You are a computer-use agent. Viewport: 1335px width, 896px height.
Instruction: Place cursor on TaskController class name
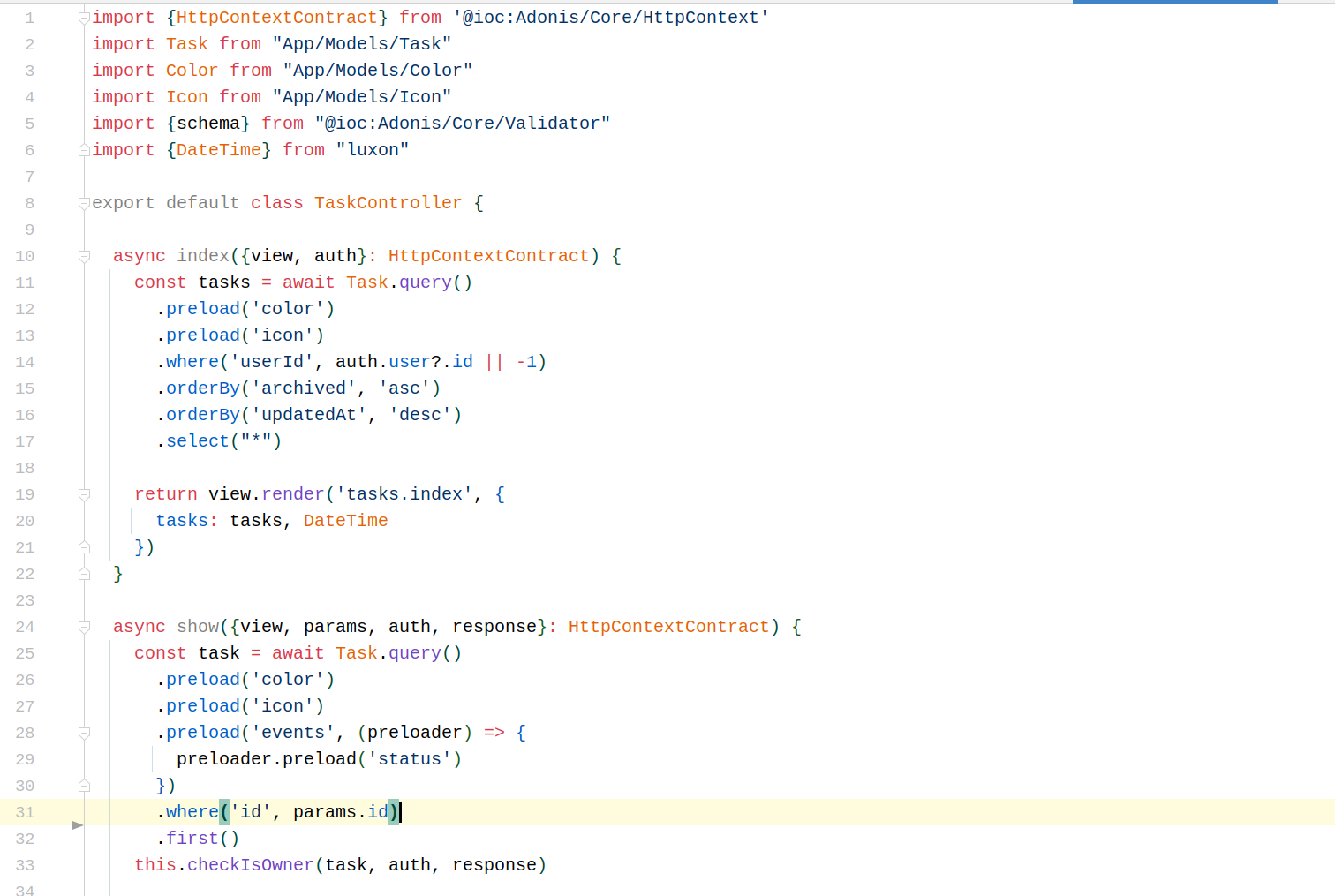(387, 203)
